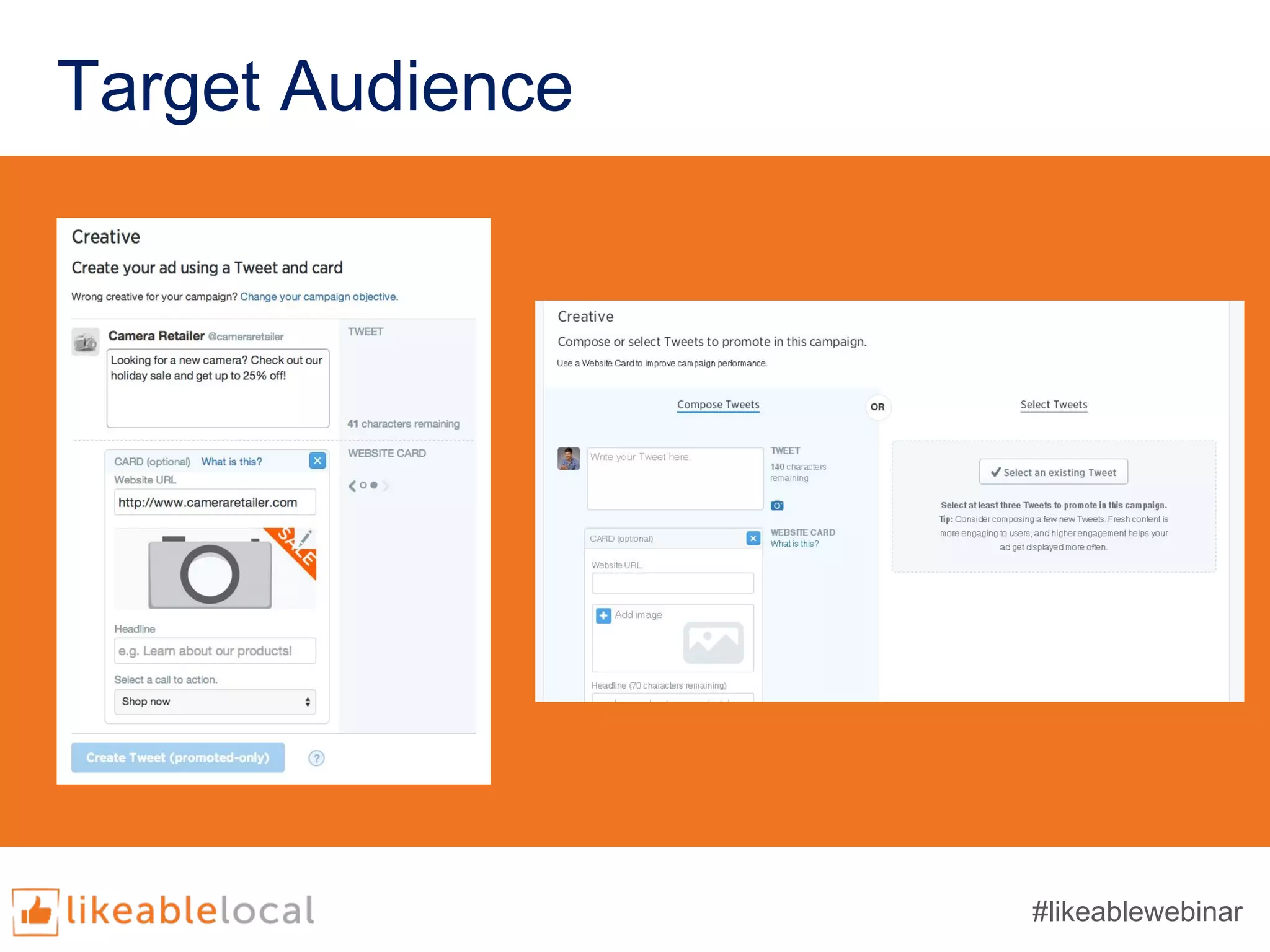Click the @cameraretailer handle
This screenshot has height=952, width=1270.
click(246, 337)
